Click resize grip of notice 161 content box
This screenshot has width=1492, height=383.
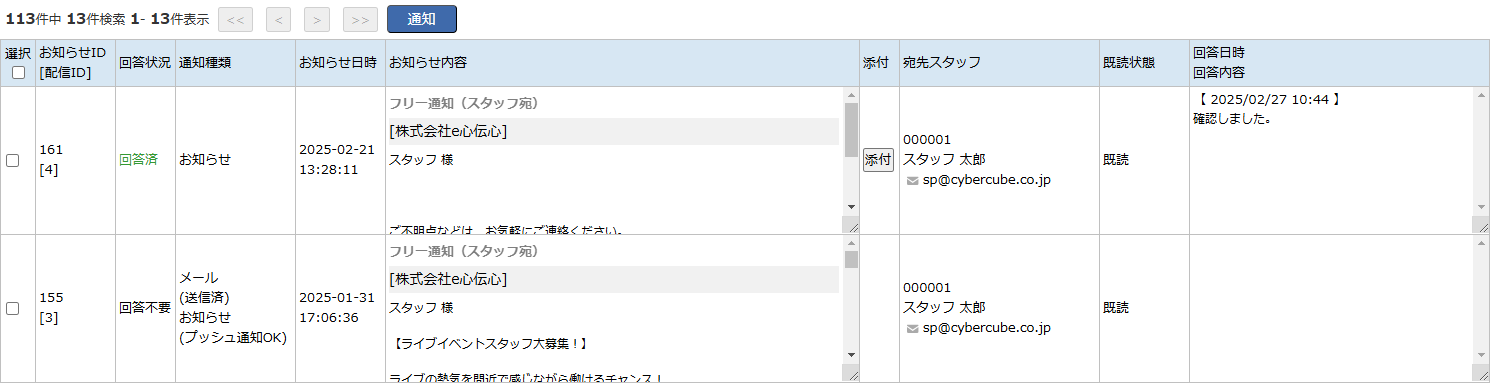click(x=851, y=226)
